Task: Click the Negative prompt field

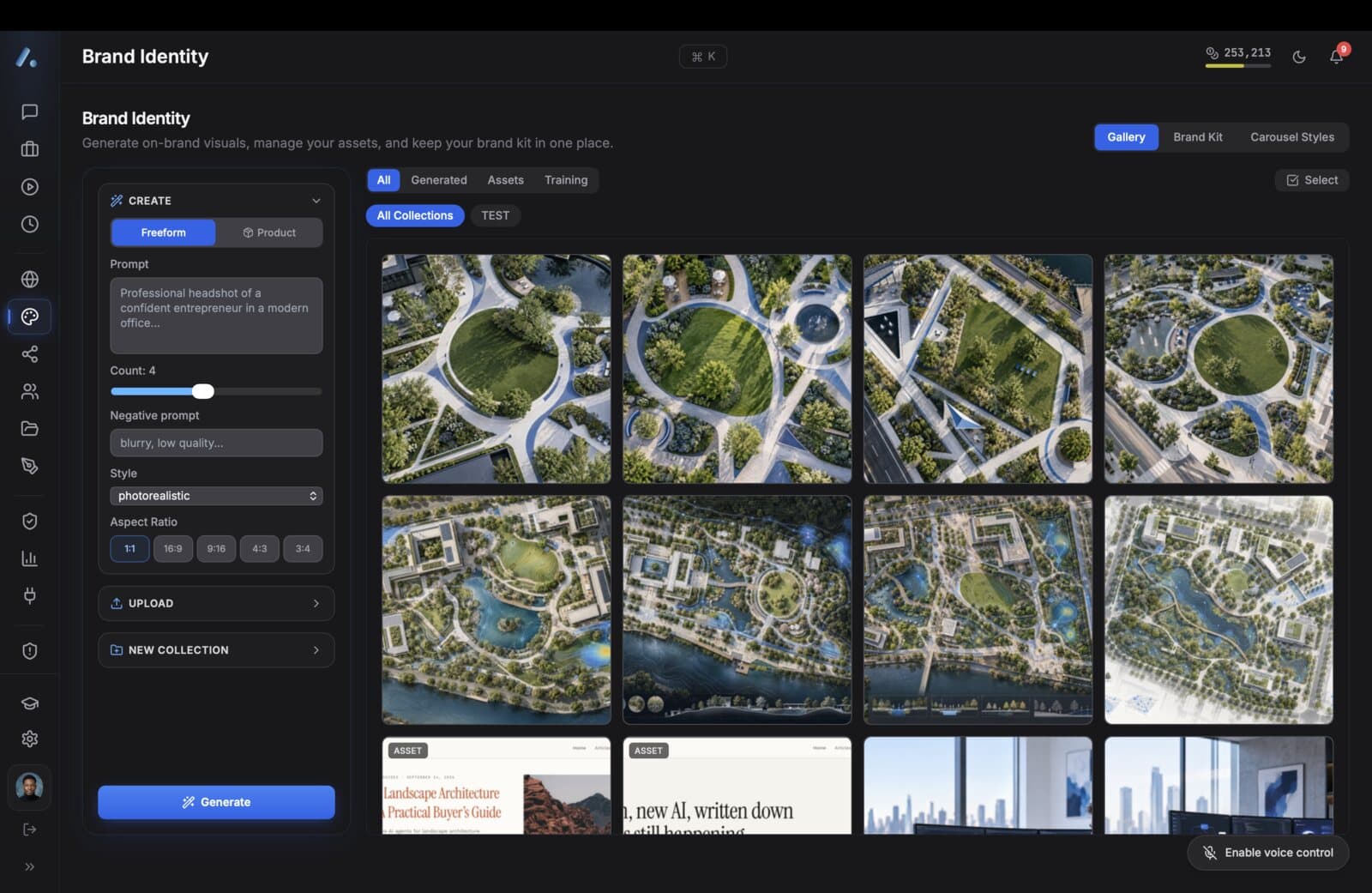Action: (216, 443)
